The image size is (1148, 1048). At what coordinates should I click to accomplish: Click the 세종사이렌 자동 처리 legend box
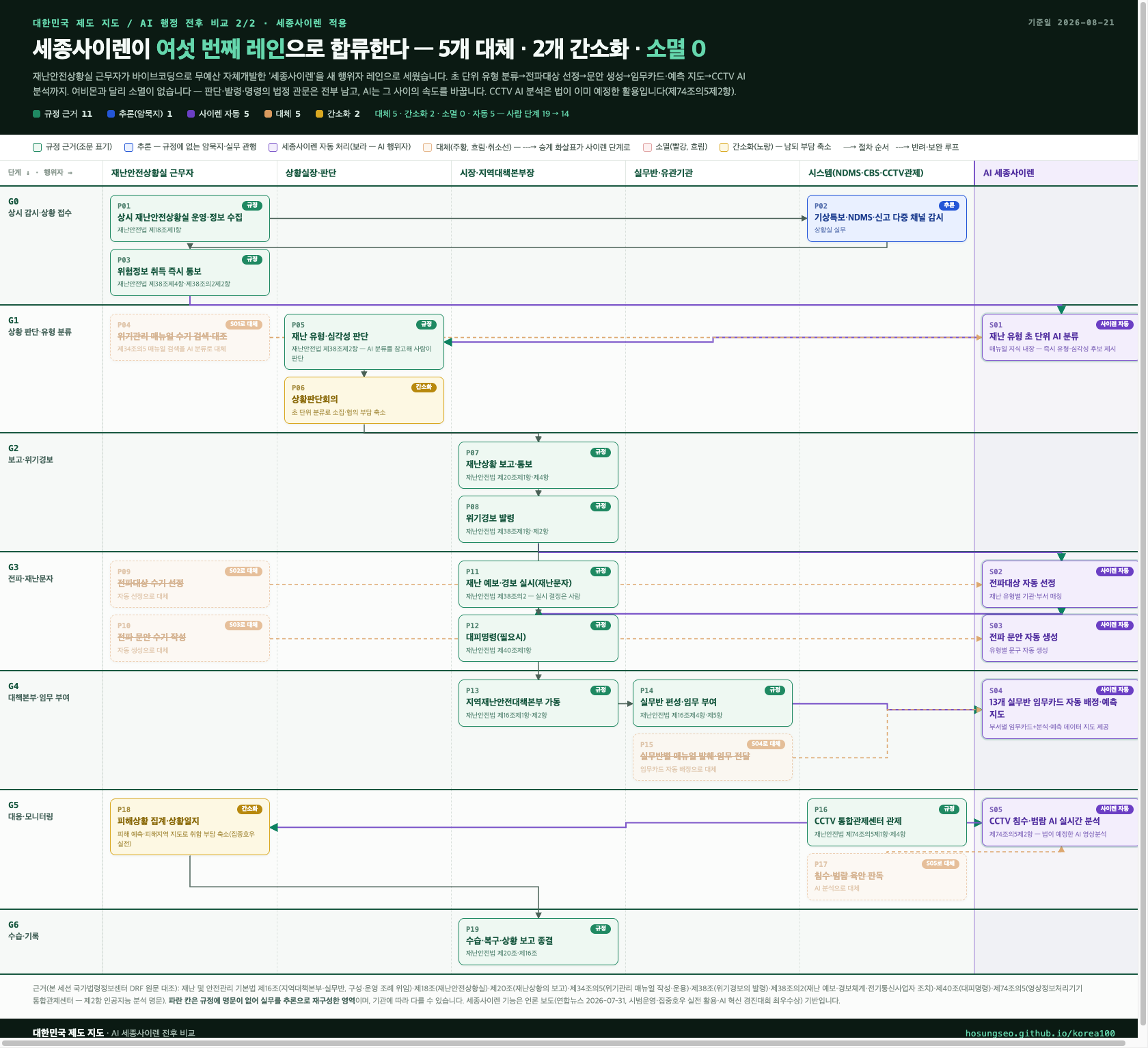pos(273,147)
